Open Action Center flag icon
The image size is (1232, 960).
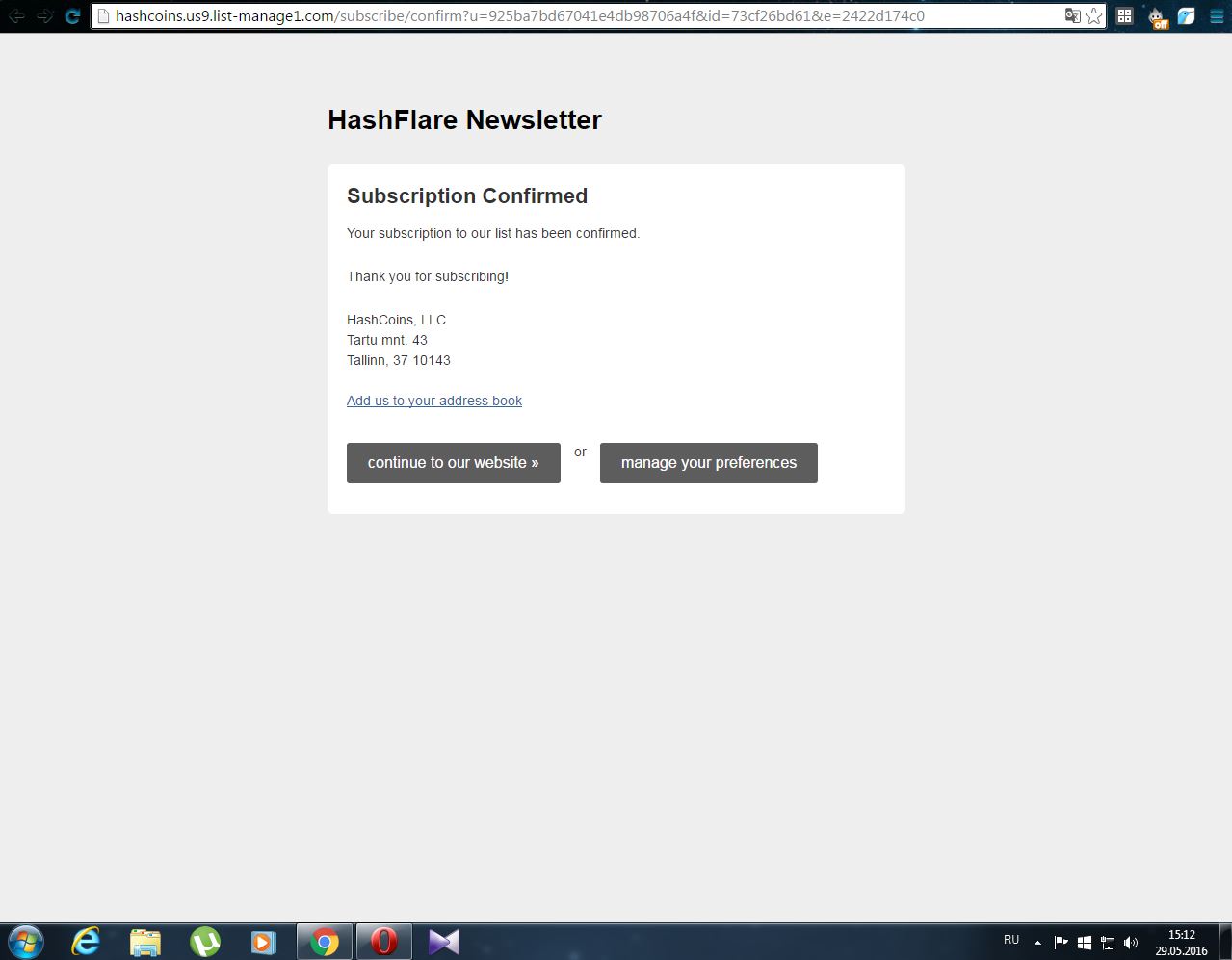(1061, 943)
